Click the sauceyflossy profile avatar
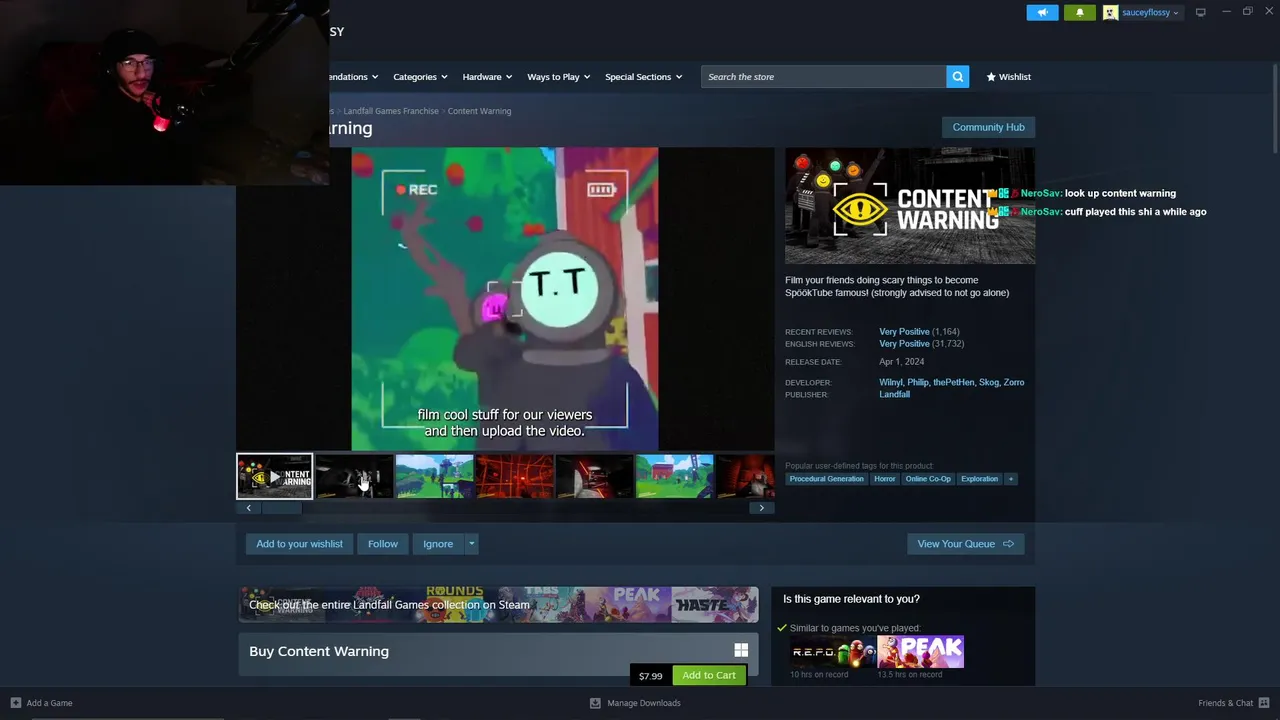1280x720 pixels. [x=1110, y=13]
